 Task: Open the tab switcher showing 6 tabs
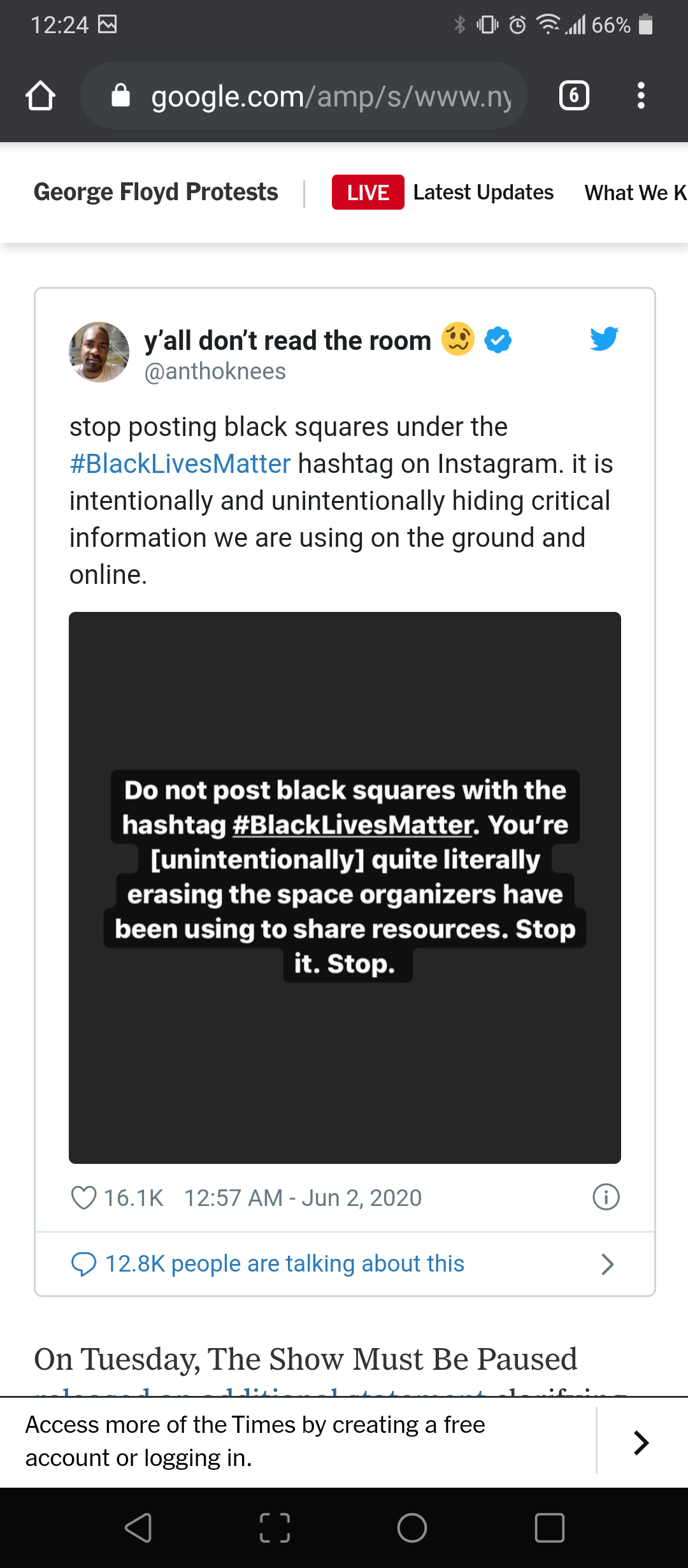pyautogui.click(x=574, y=96)
